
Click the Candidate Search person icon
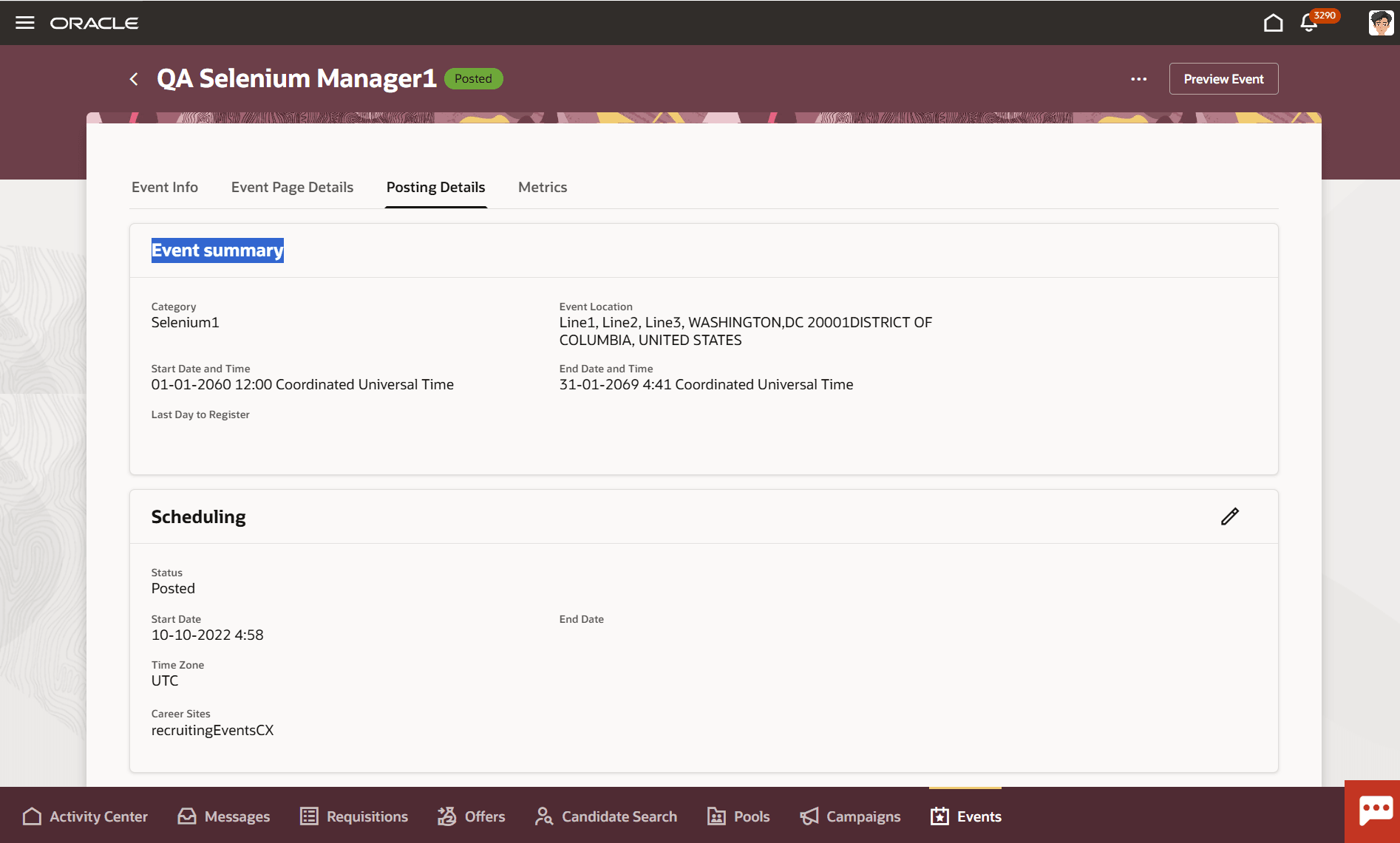pos(544,816)
